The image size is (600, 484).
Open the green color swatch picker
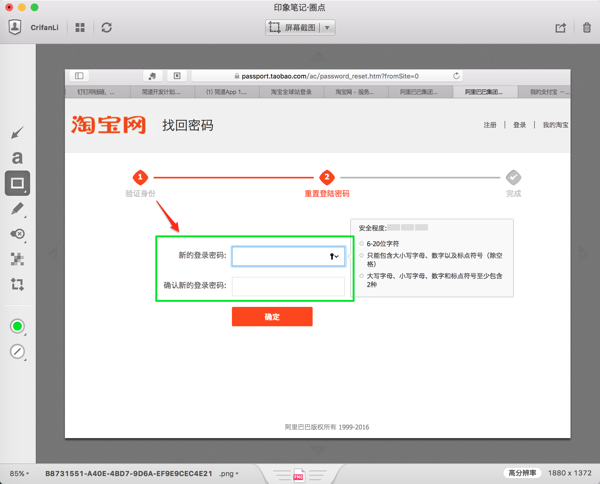(17, 326)
